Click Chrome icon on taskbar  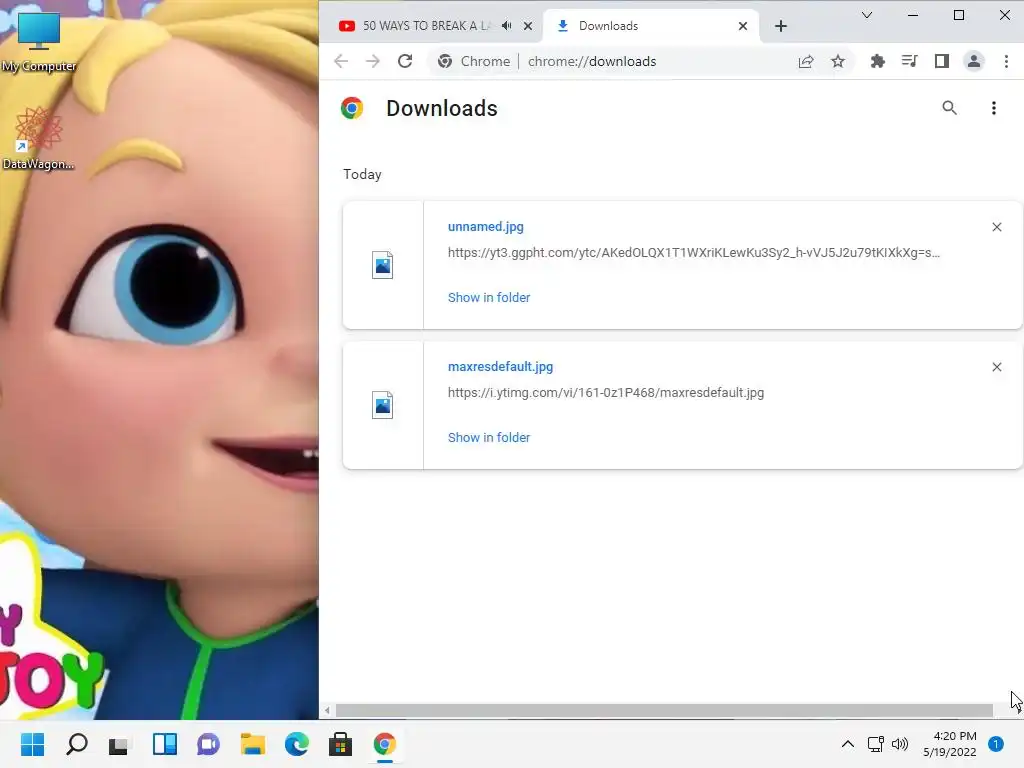click(x=384, y=744)
